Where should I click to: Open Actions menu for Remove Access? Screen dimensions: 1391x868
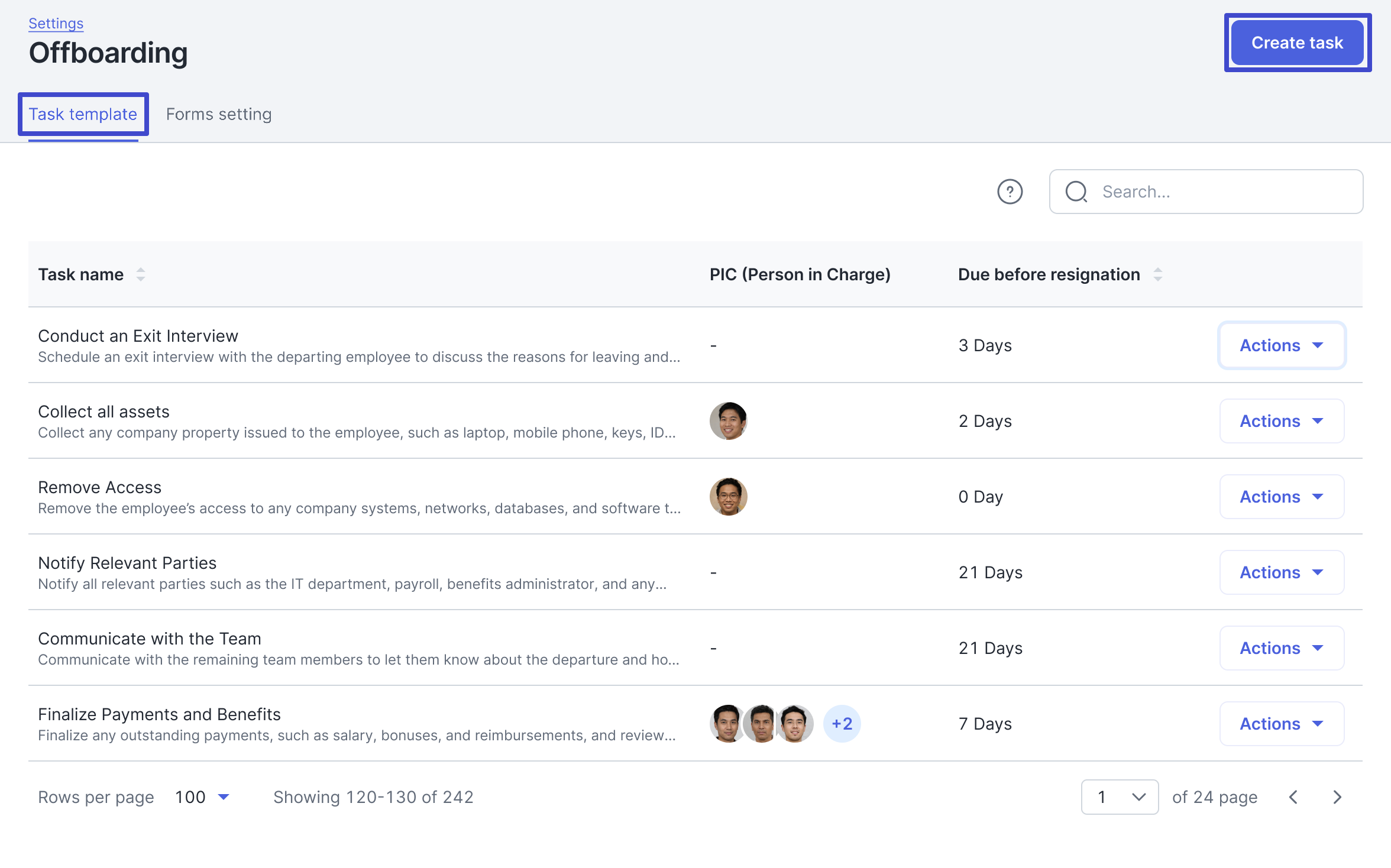coord(1282,497)
